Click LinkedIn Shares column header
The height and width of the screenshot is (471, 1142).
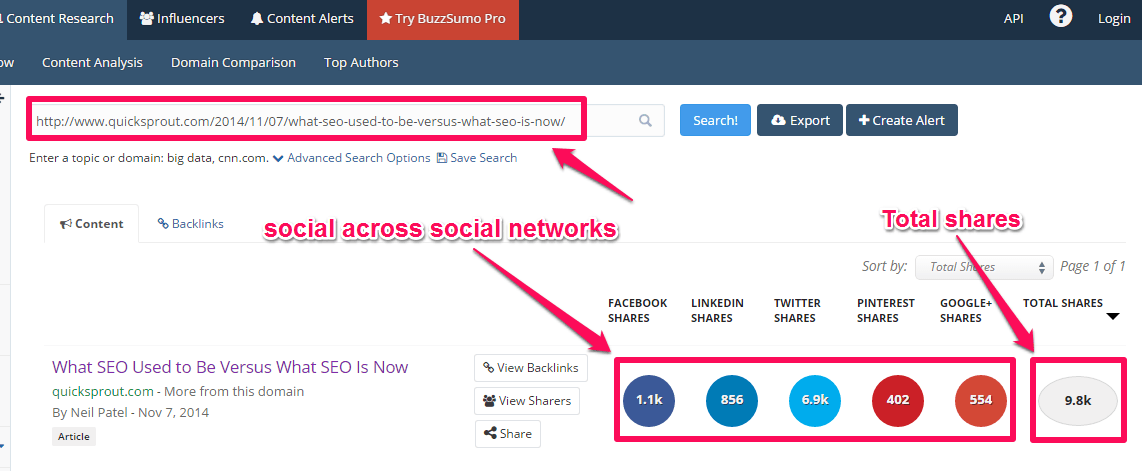click(717, 310)
